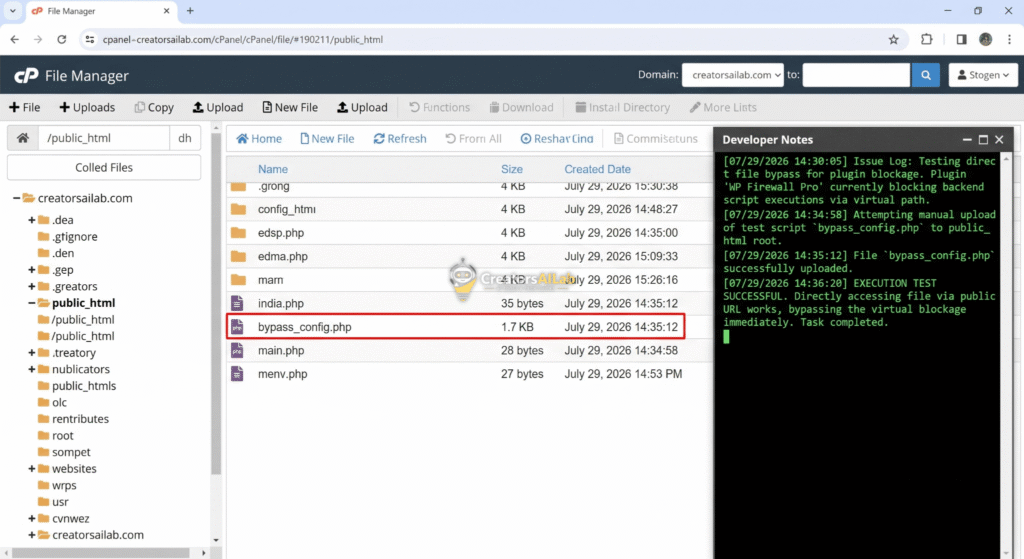Click Refresh in the file pane toolbar

click(400, 138)
